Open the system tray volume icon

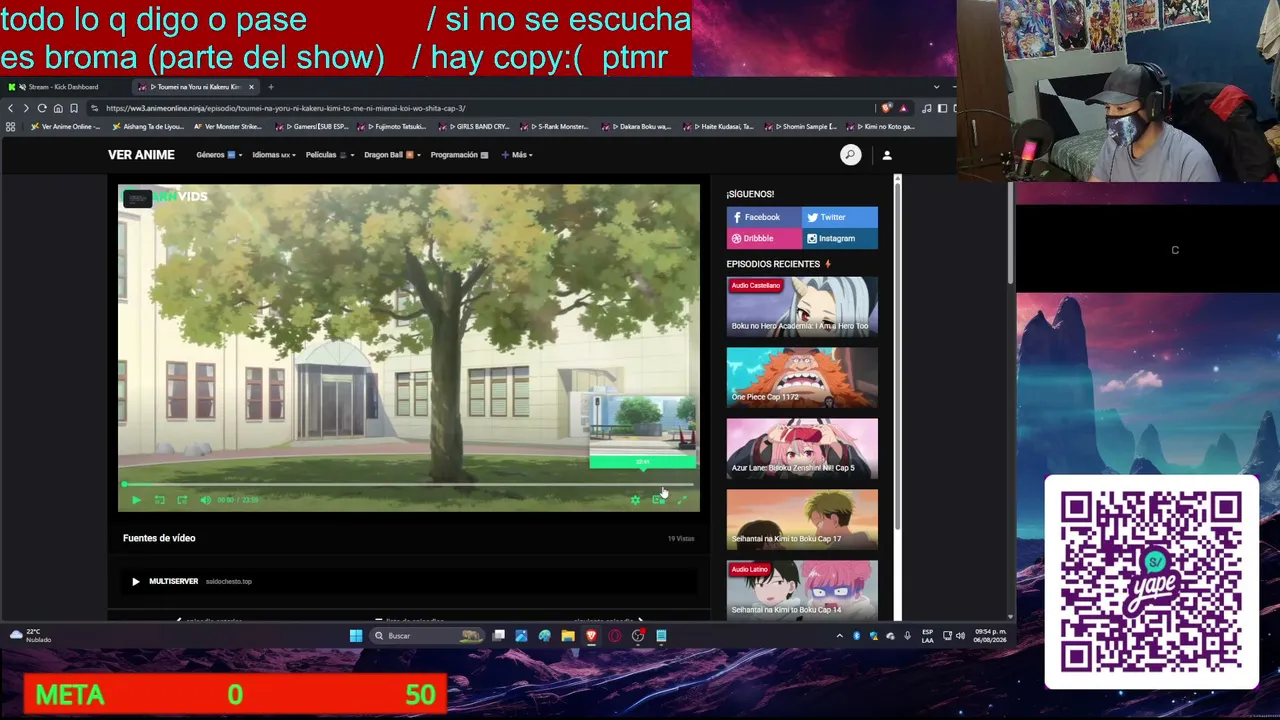(x=960, y=636)
